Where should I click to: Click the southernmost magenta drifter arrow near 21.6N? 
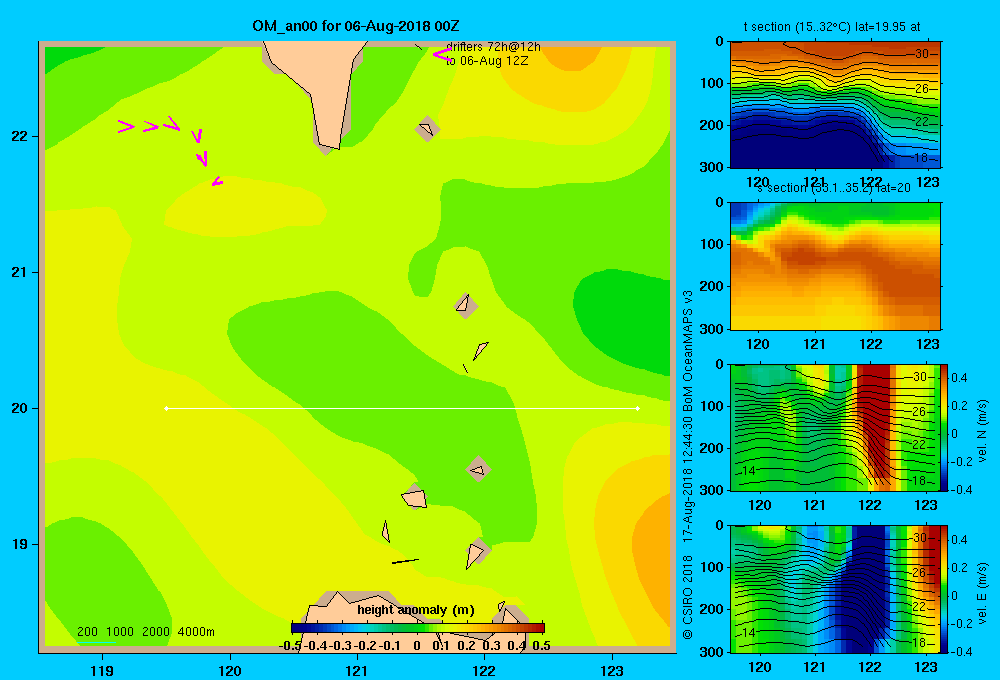click(217, 182)
